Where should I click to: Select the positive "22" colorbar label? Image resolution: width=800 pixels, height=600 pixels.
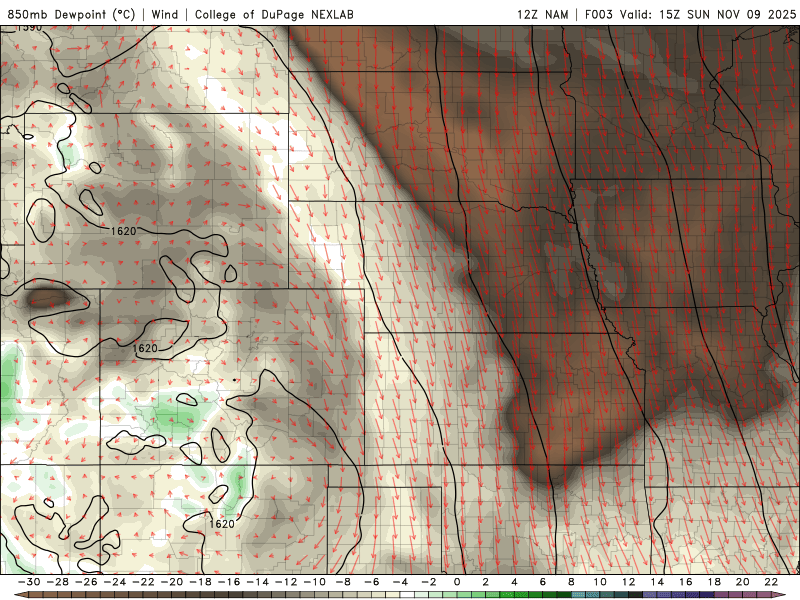point(771,582)
